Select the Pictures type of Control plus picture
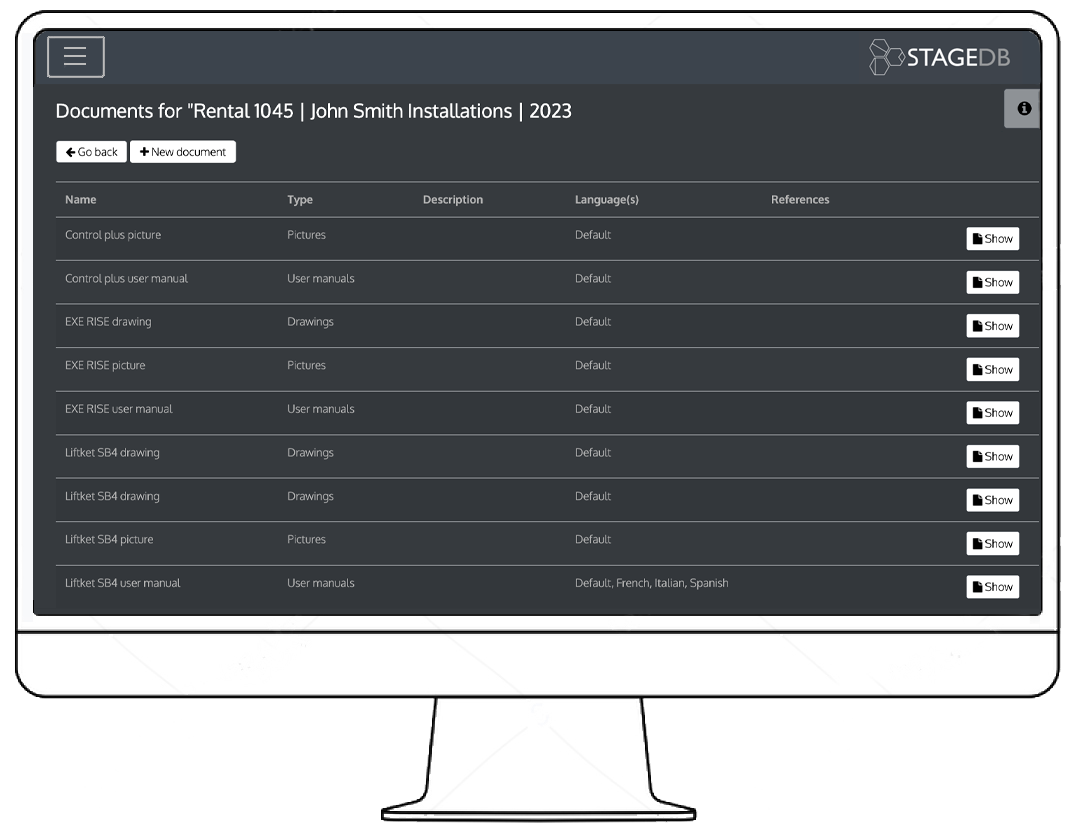The image size is (1073, 833). coord(306,235)
